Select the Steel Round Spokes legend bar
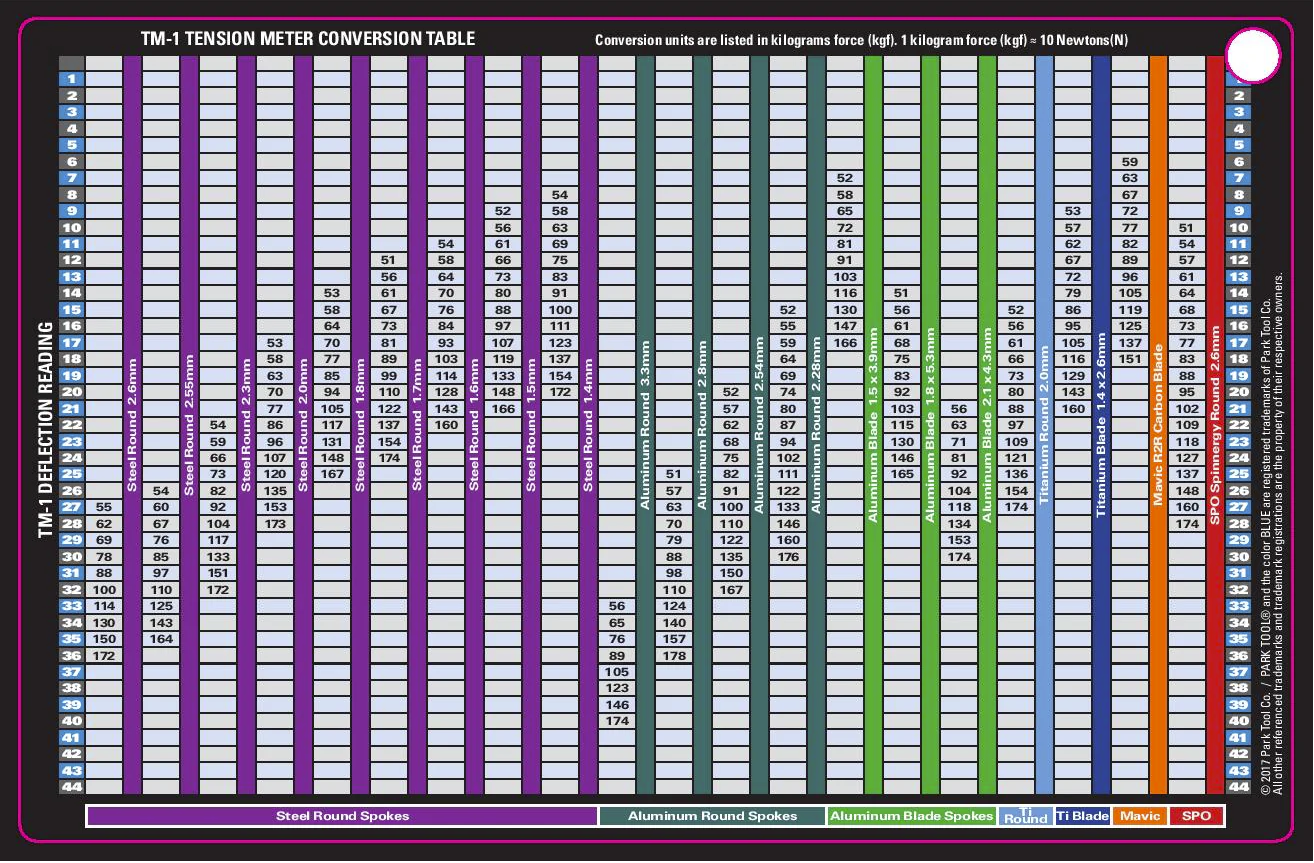Image resolution: width=1314 pixels, height=863 pixels. (342, 816)
